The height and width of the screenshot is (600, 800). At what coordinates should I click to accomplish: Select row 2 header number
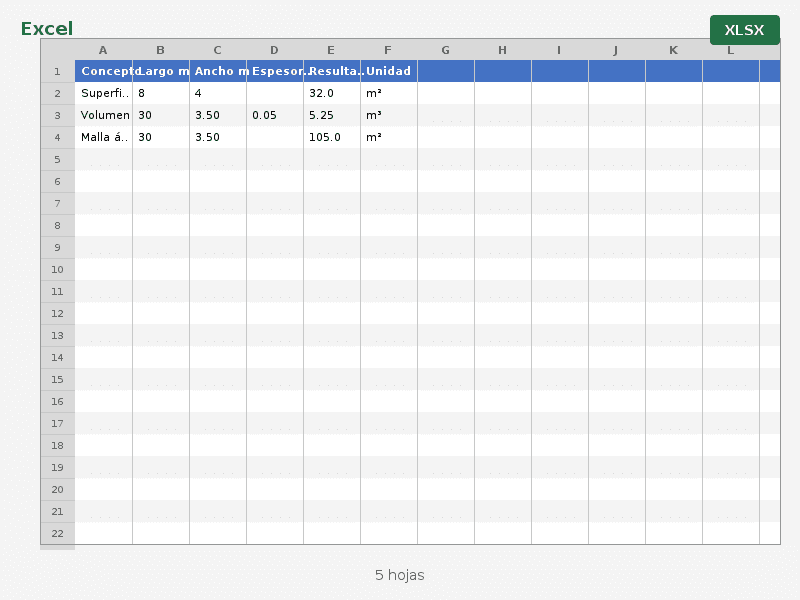coord(58,93)
